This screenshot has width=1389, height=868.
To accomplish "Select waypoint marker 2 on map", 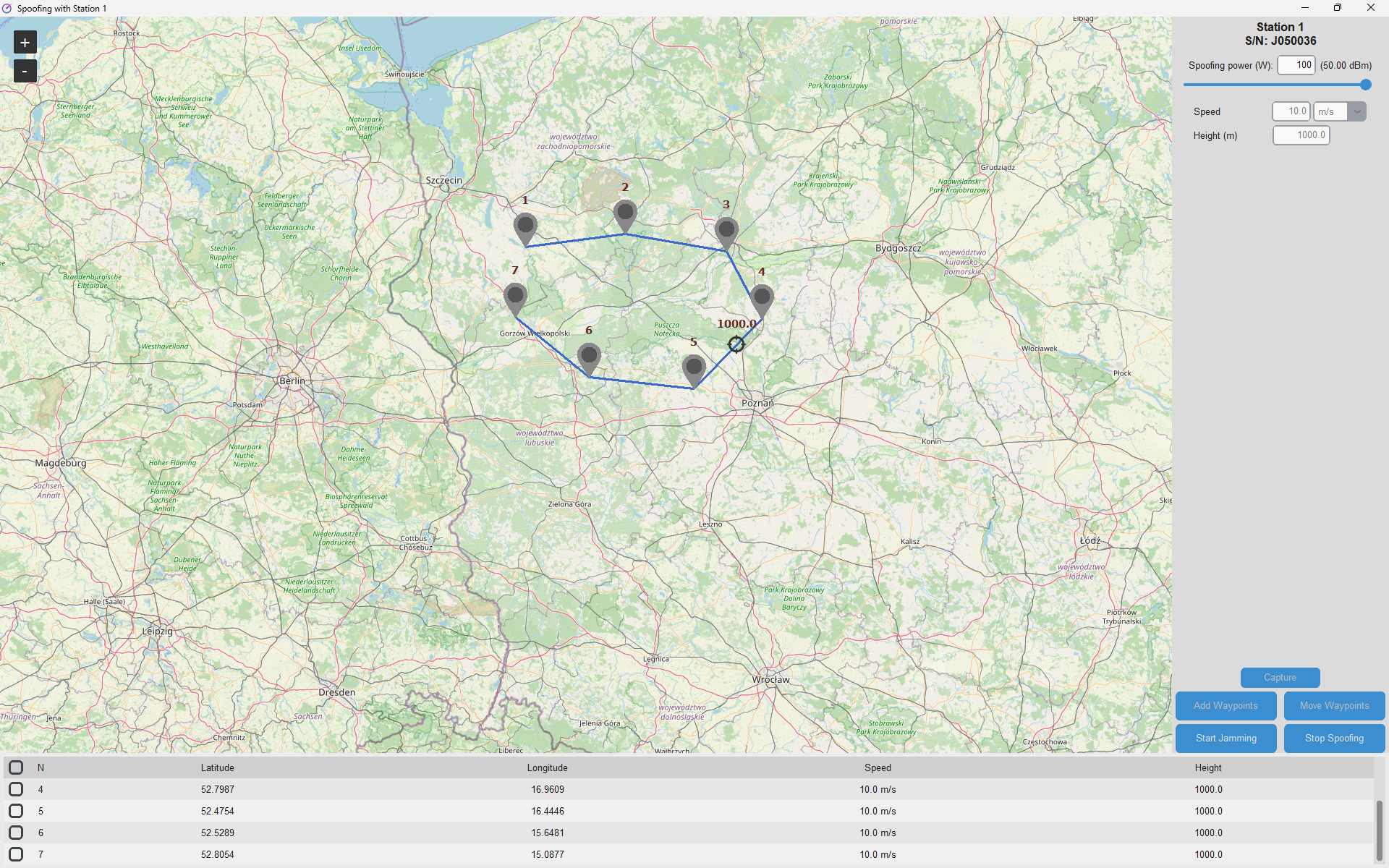I will click(625, 216).
